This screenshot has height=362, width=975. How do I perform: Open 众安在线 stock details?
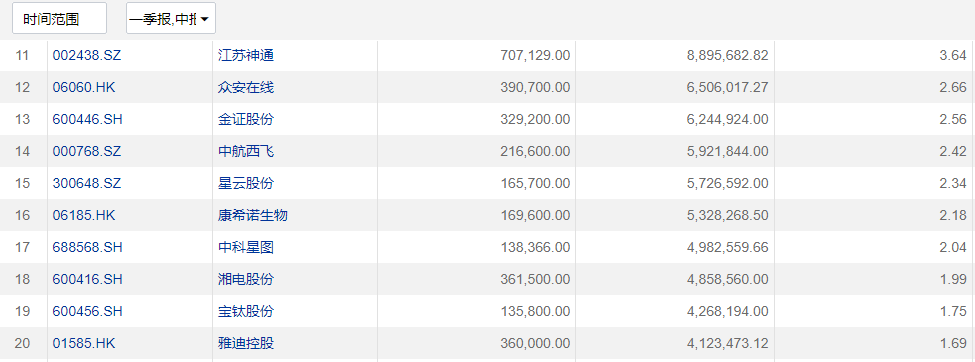click(246, 88)
